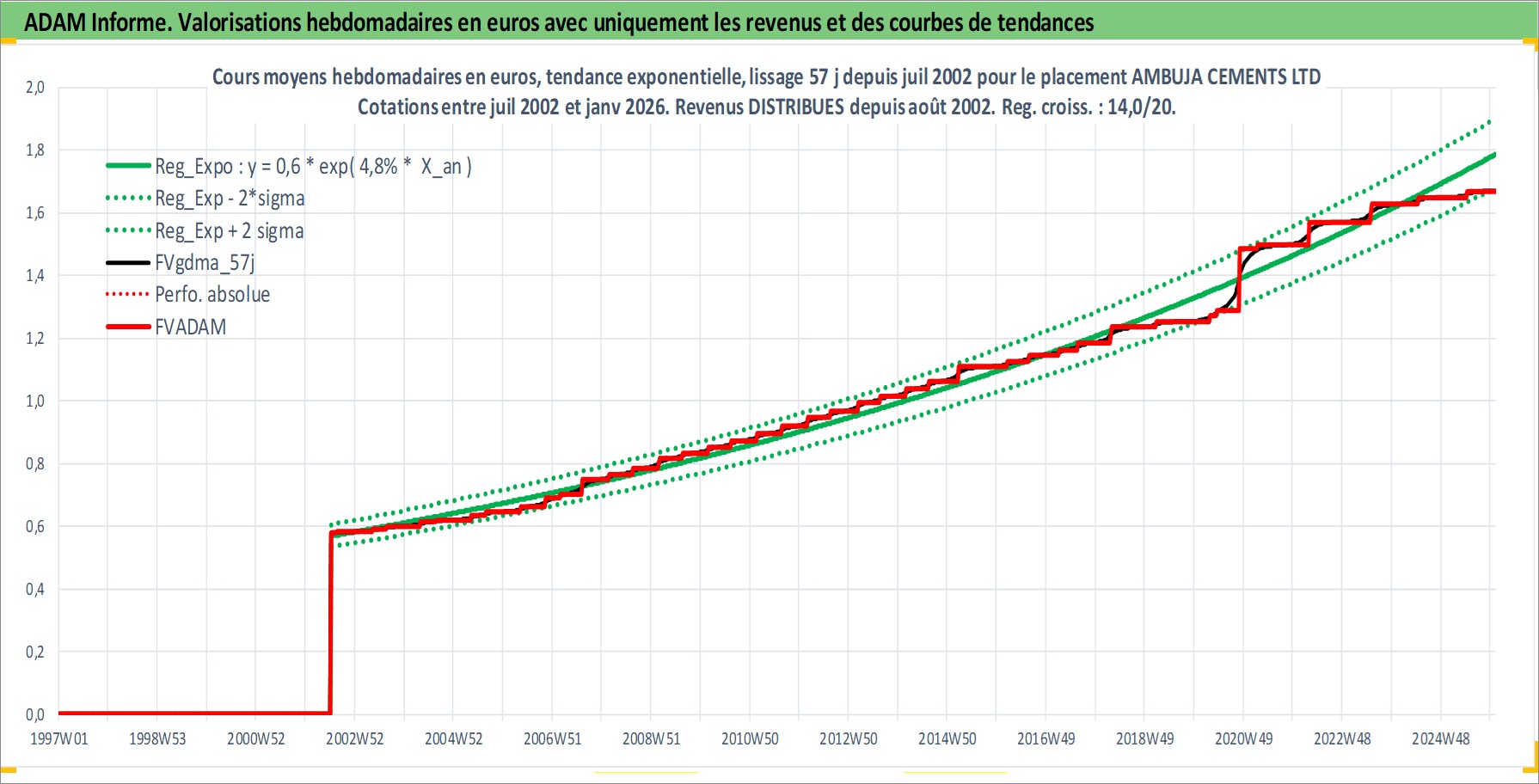Click the x-axis label 2022W48

(x=1343, y=738)
